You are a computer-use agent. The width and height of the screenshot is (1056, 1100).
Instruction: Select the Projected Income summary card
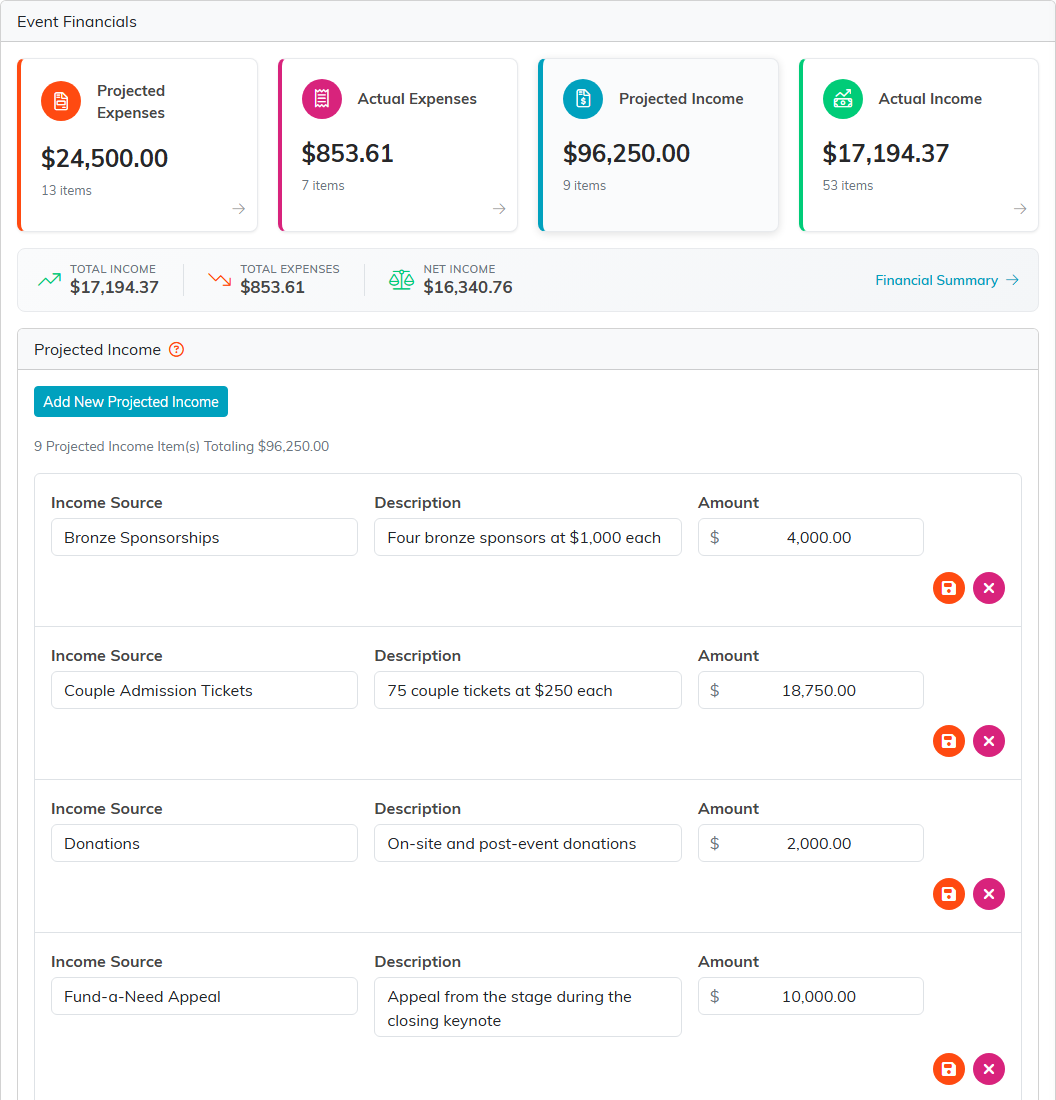tap(658, 145)
